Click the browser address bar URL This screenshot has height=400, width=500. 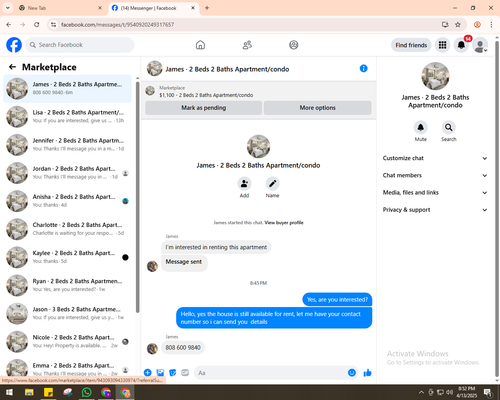click(x=117, y=25)
